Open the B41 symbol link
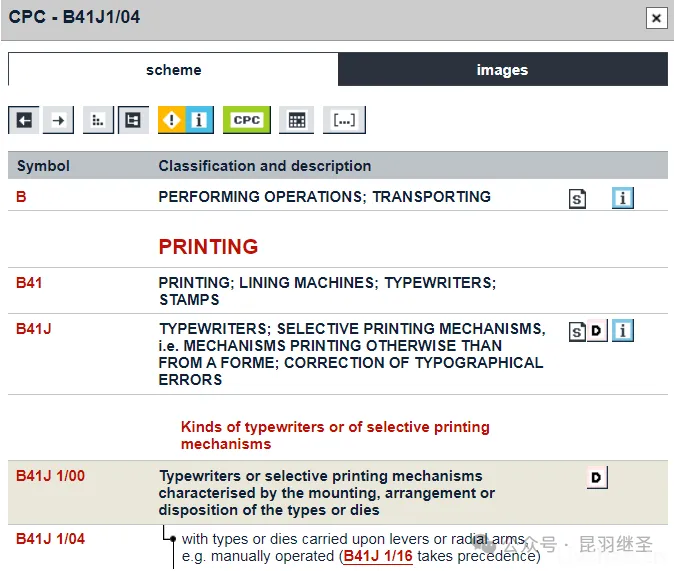The image size is (674, 571). [x=29, y=283]
